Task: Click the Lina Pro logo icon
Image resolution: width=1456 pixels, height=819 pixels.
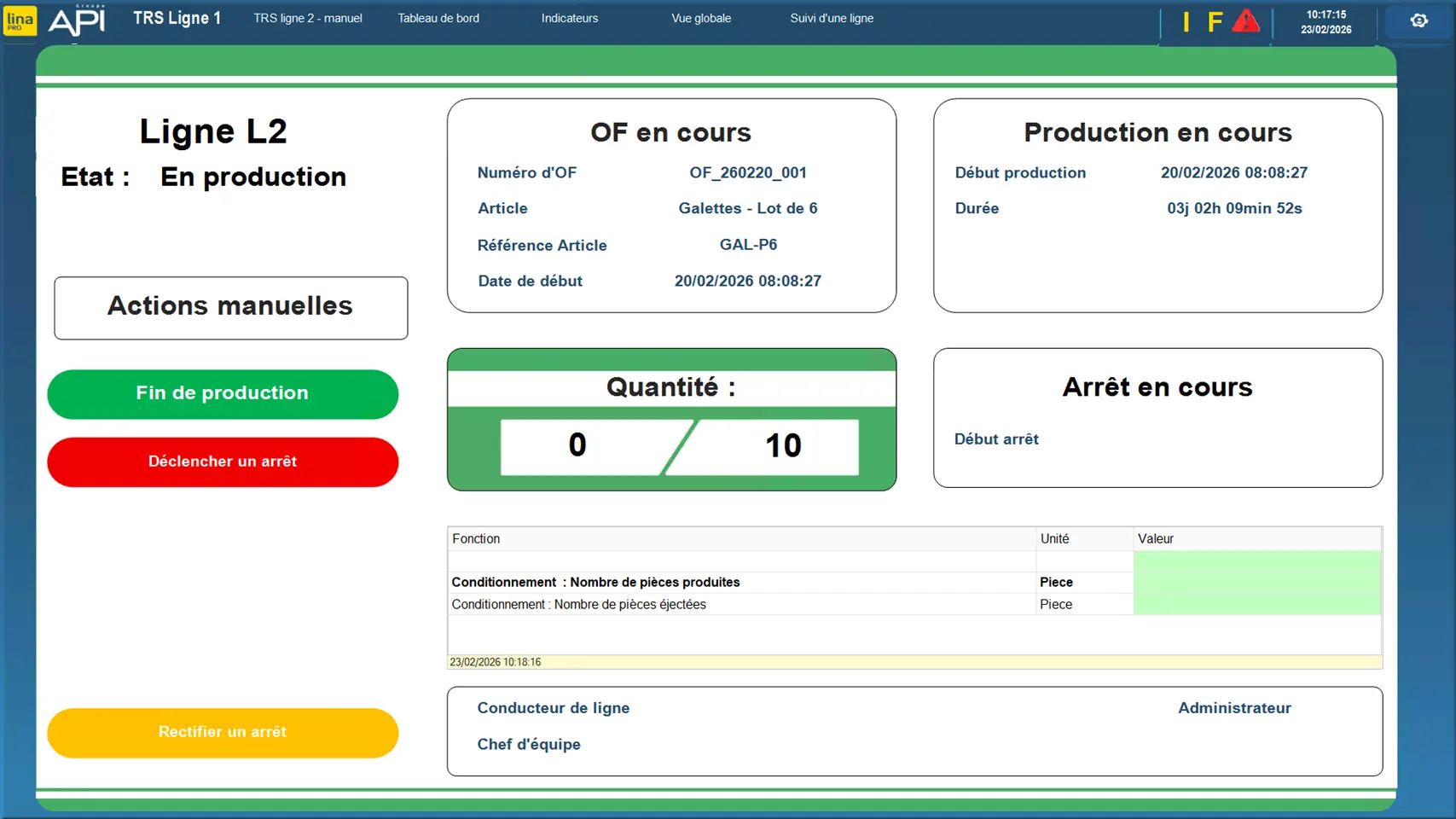Action: coord(20,20)
